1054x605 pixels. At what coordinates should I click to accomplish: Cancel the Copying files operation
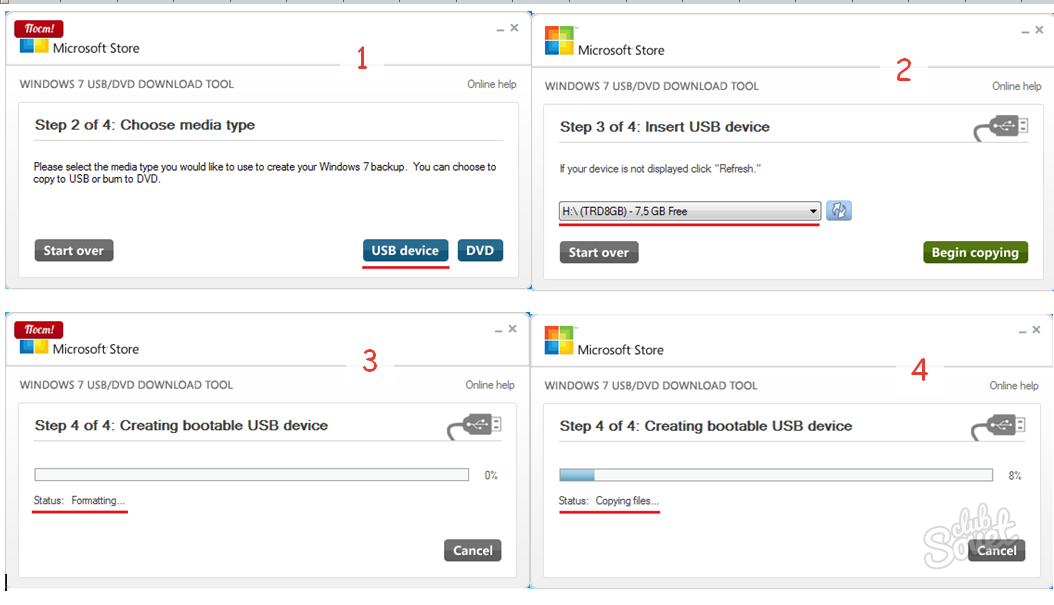tap(996, 550)
